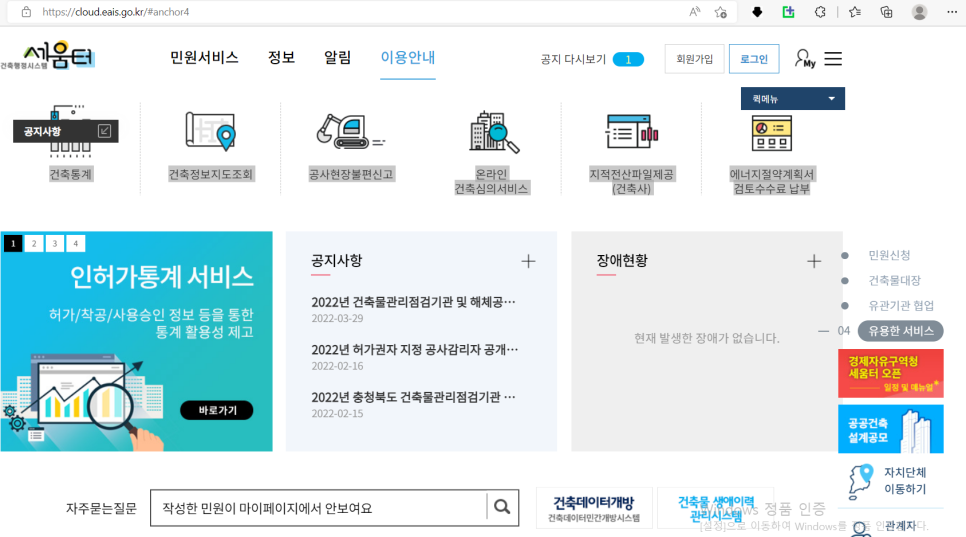966x537 pixels.
Task: Jump to 유관기관 협업 section
Action: point(901,305)
